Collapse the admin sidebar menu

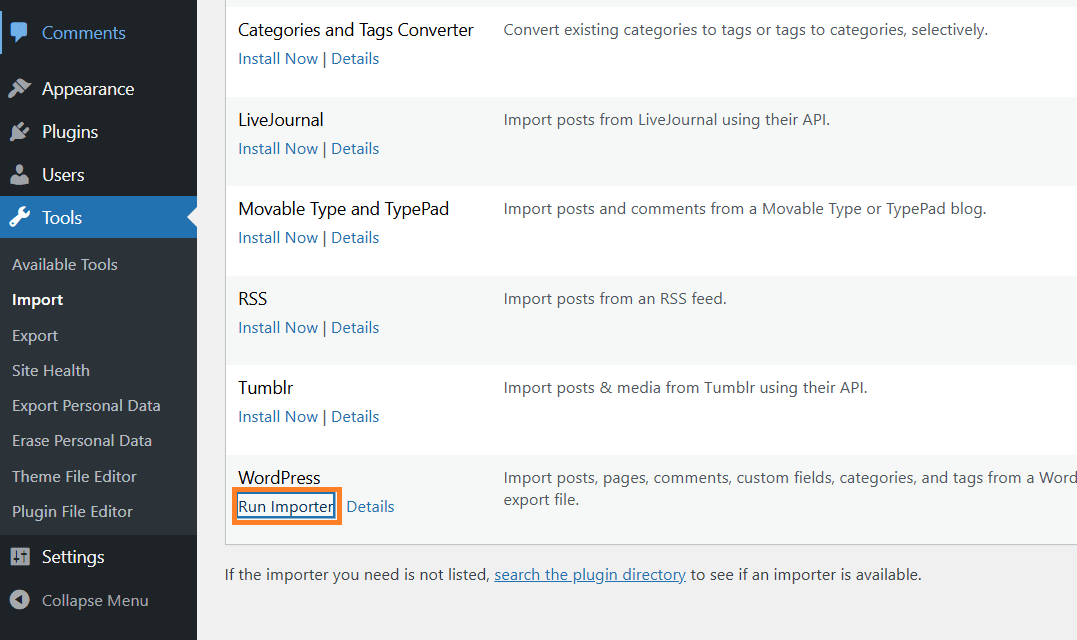pos(95,600)
